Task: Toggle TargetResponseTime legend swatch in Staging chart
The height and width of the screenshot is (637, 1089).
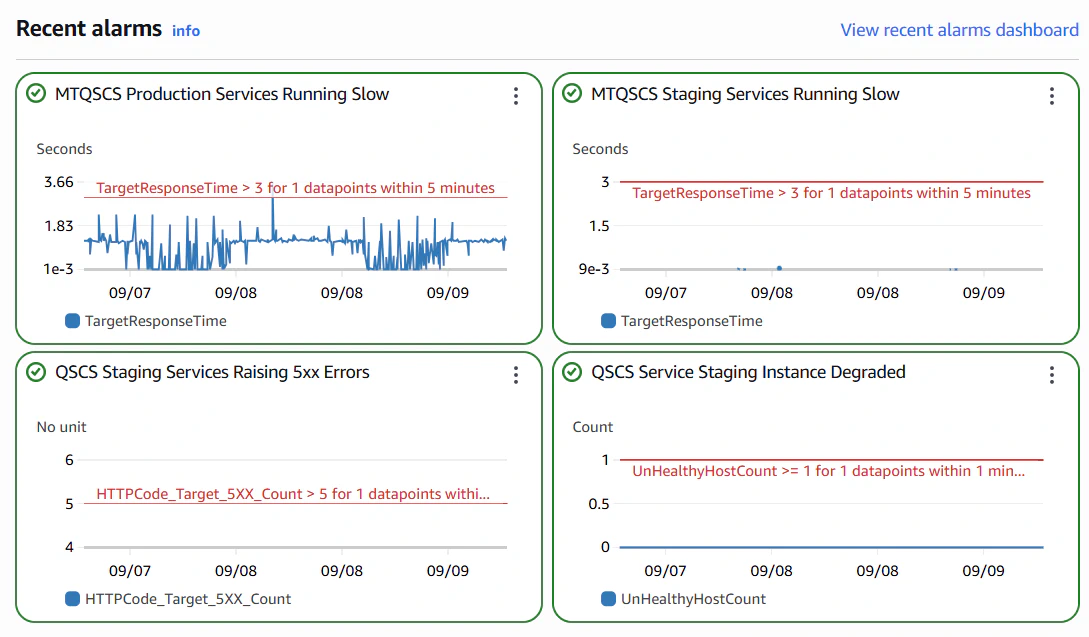Action: [x=608, y=321]
